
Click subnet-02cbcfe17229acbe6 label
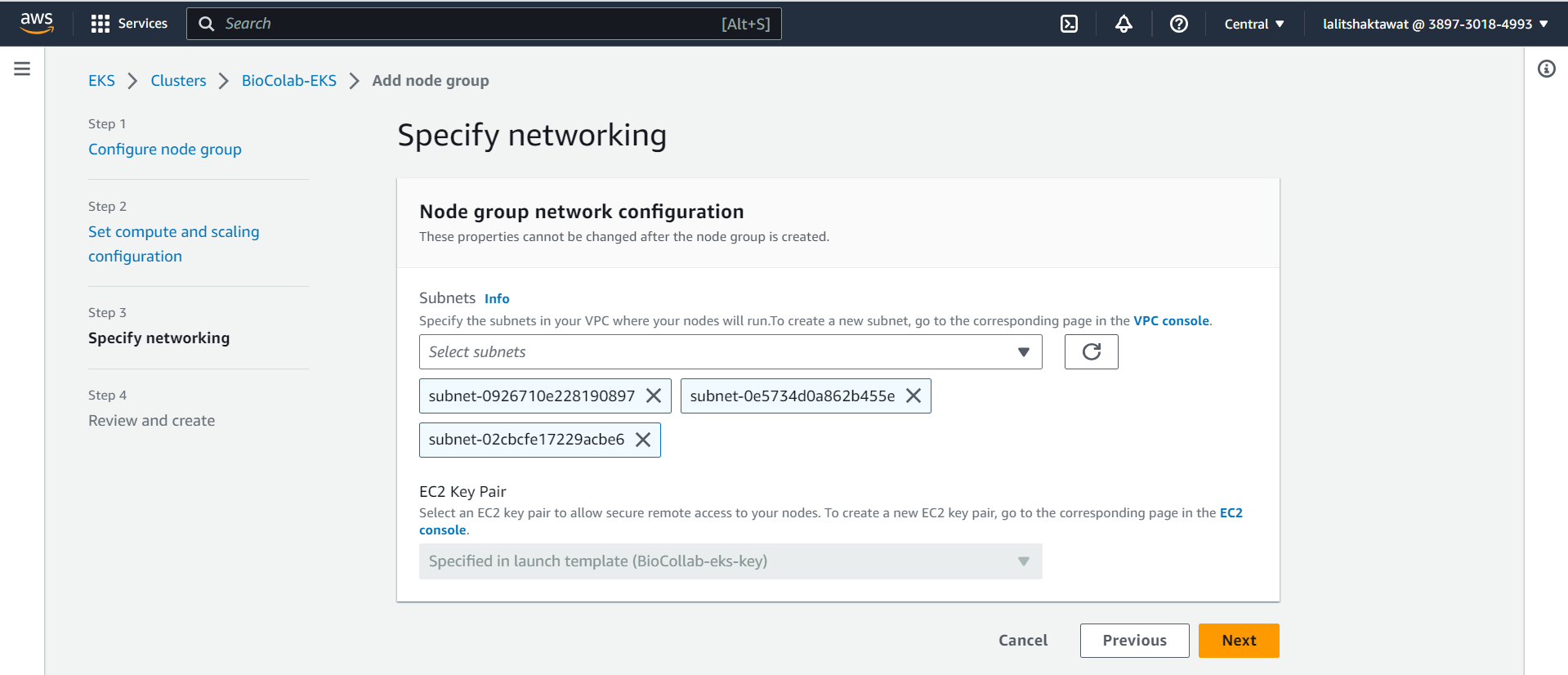click(x=526, y=440)
